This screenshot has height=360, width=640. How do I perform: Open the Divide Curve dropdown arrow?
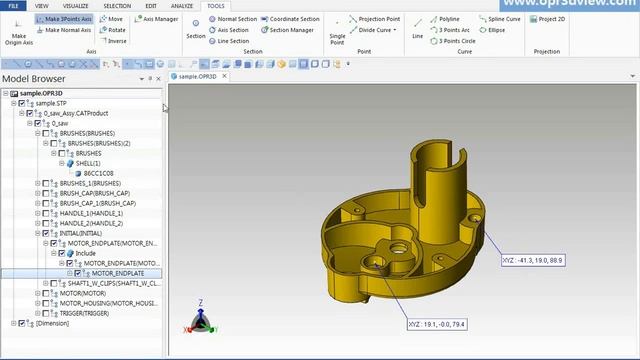tap(395, 30)
